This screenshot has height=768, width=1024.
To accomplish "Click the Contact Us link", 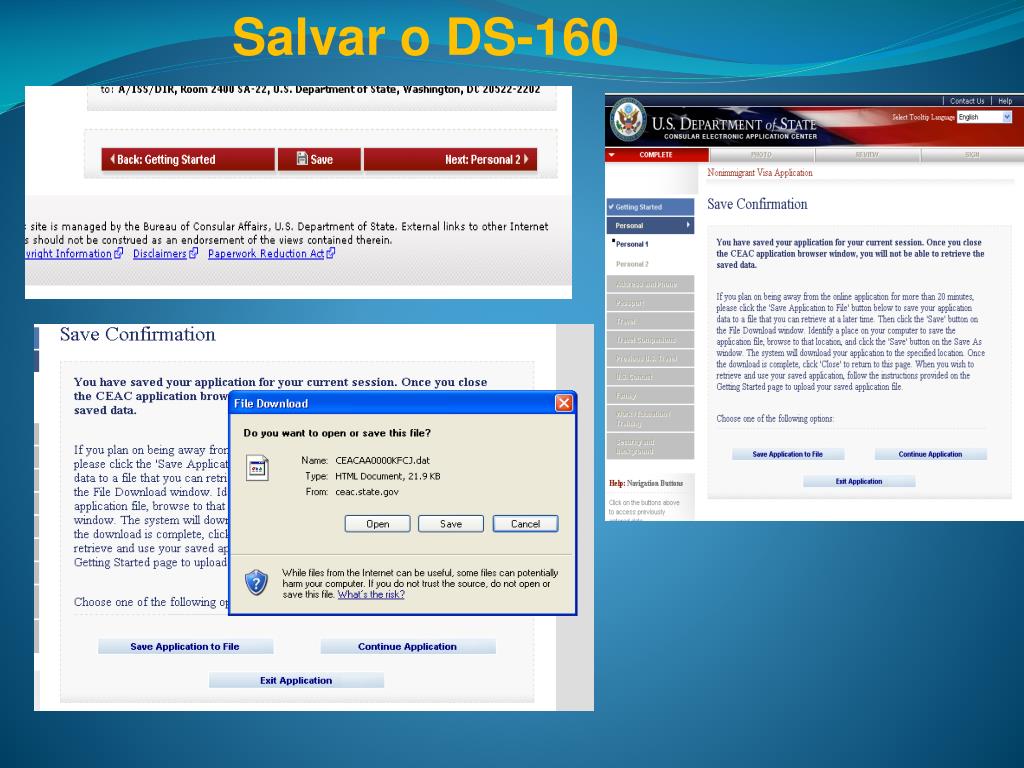I will tap(967, 101).
